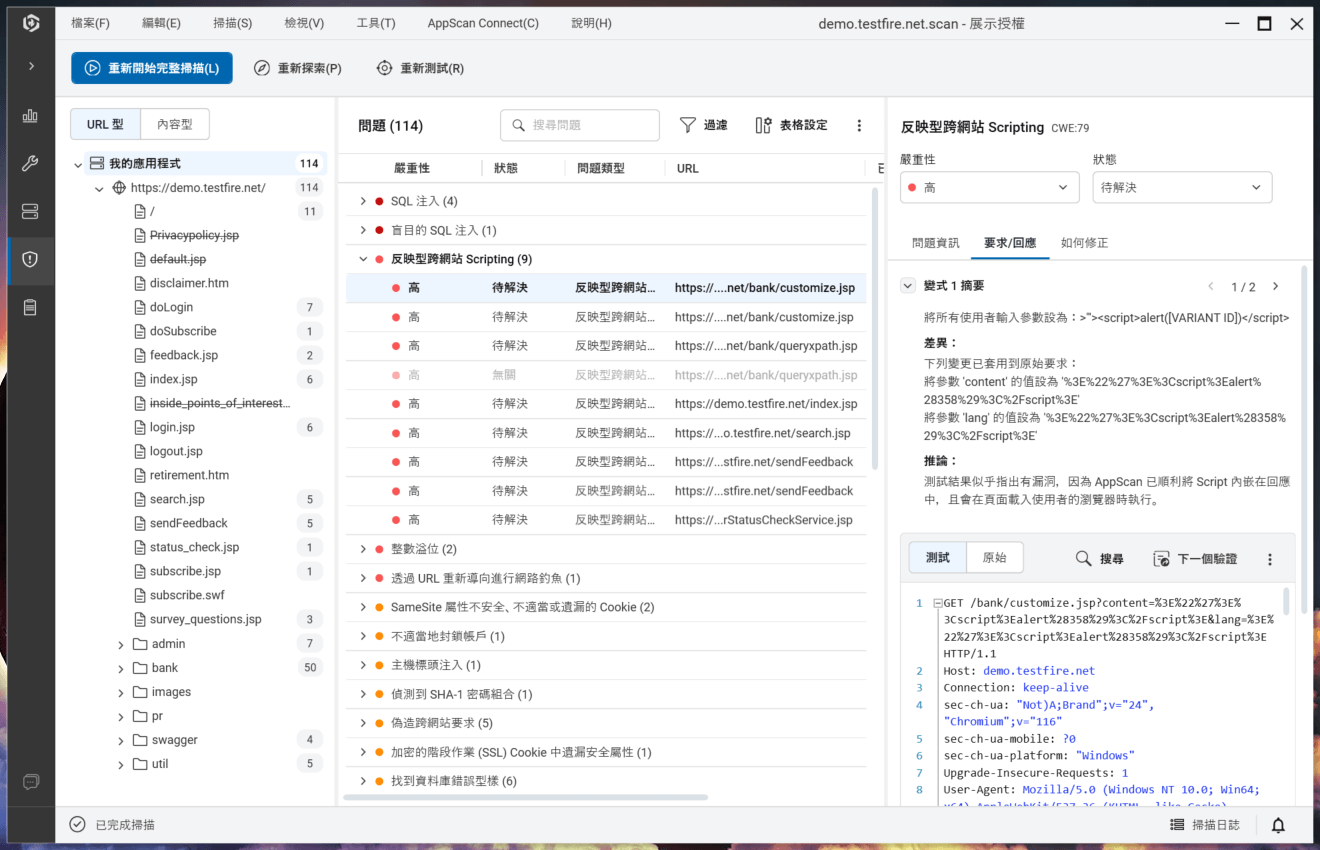This screenshot has height=850, width=1320.
Task: Click the 搜尋問題 search field
Action: coord(580,125)
